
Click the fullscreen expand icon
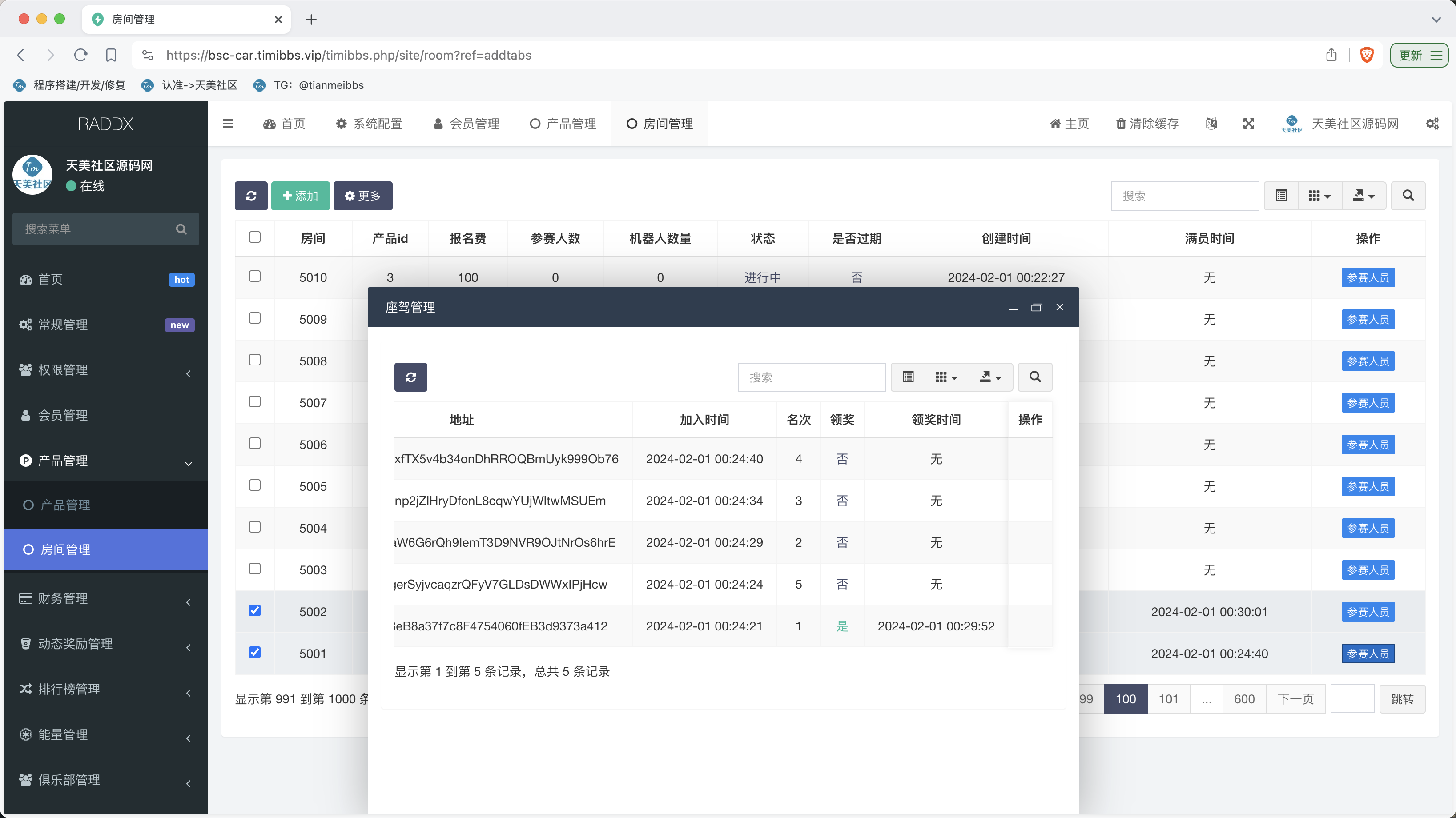coord(1249,124)
